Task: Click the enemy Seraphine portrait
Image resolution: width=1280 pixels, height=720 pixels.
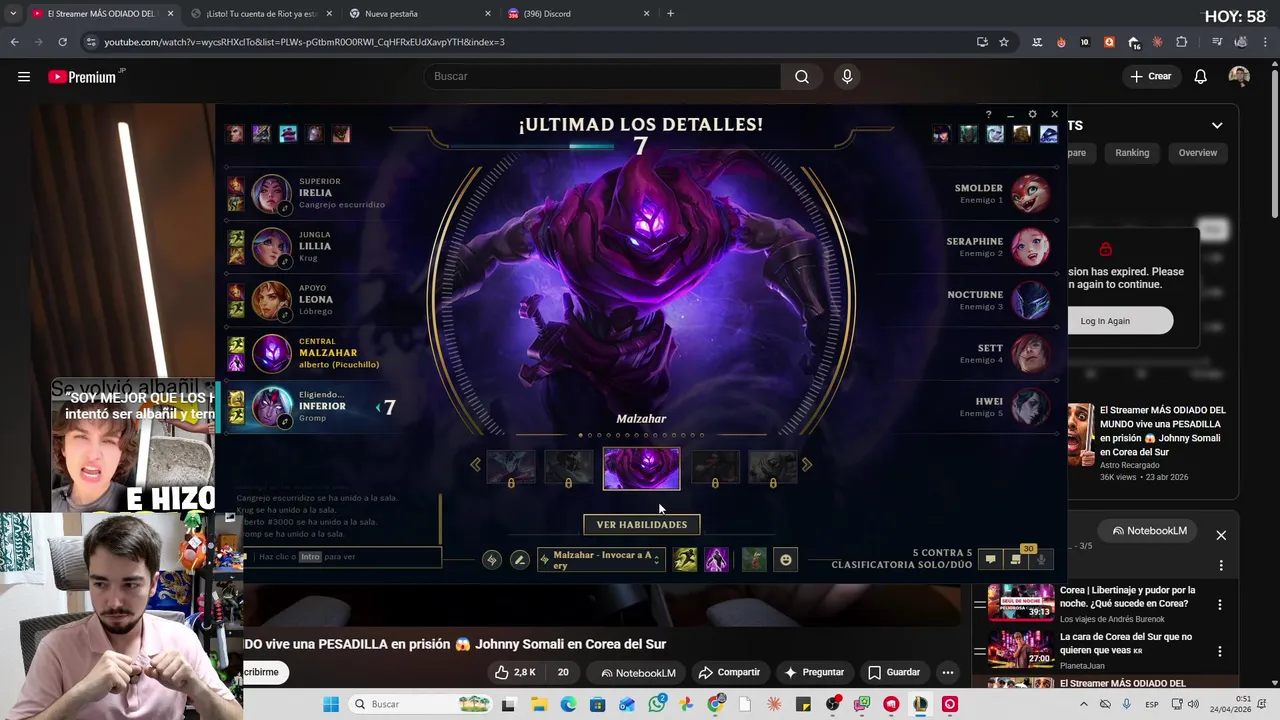Action: tap(1030, 246)
